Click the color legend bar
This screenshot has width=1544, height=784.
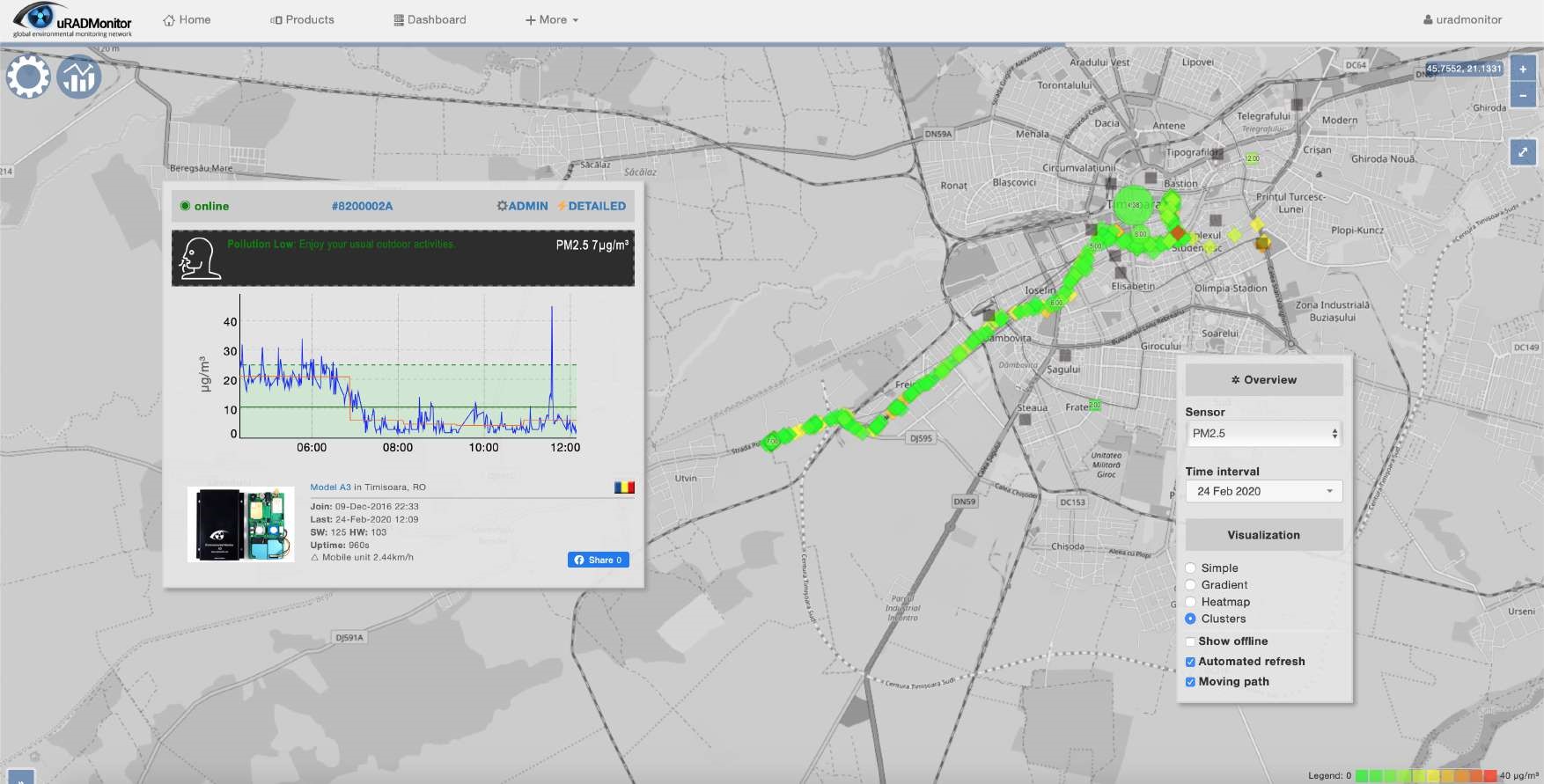1426,775
